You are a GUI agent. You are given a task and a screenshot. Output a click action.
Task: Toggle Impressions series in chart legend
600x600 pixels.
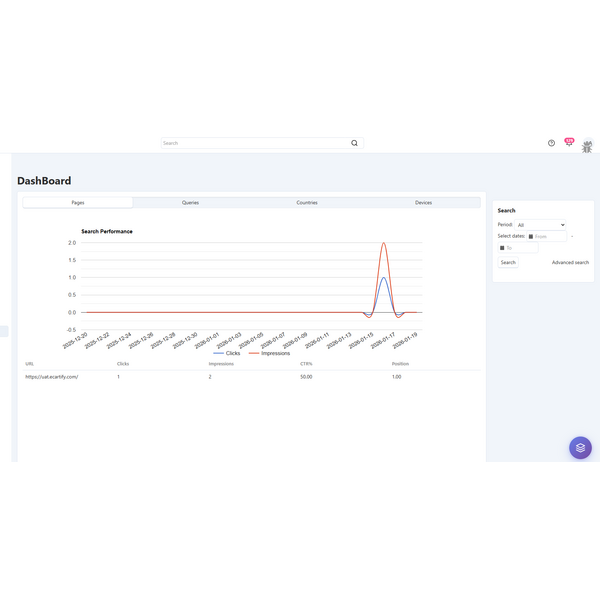[269, 353]
